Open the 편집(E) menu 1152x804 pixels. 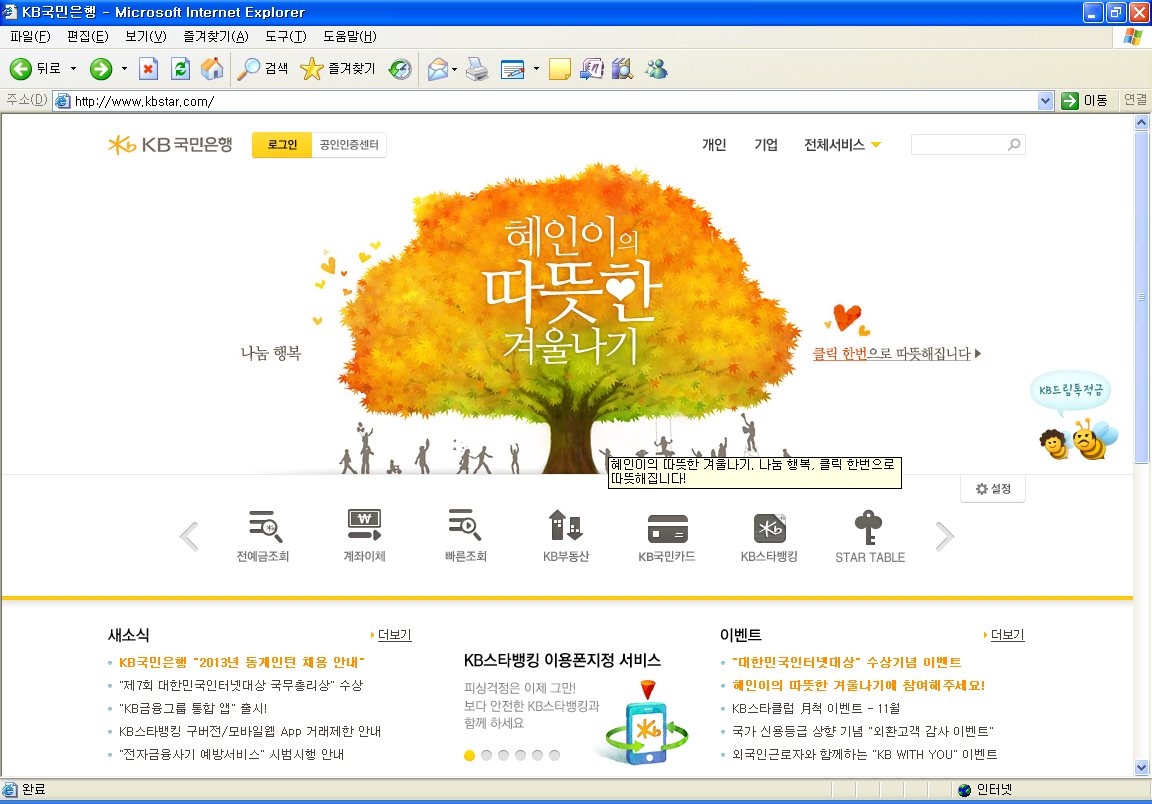[x=87, y=37]
